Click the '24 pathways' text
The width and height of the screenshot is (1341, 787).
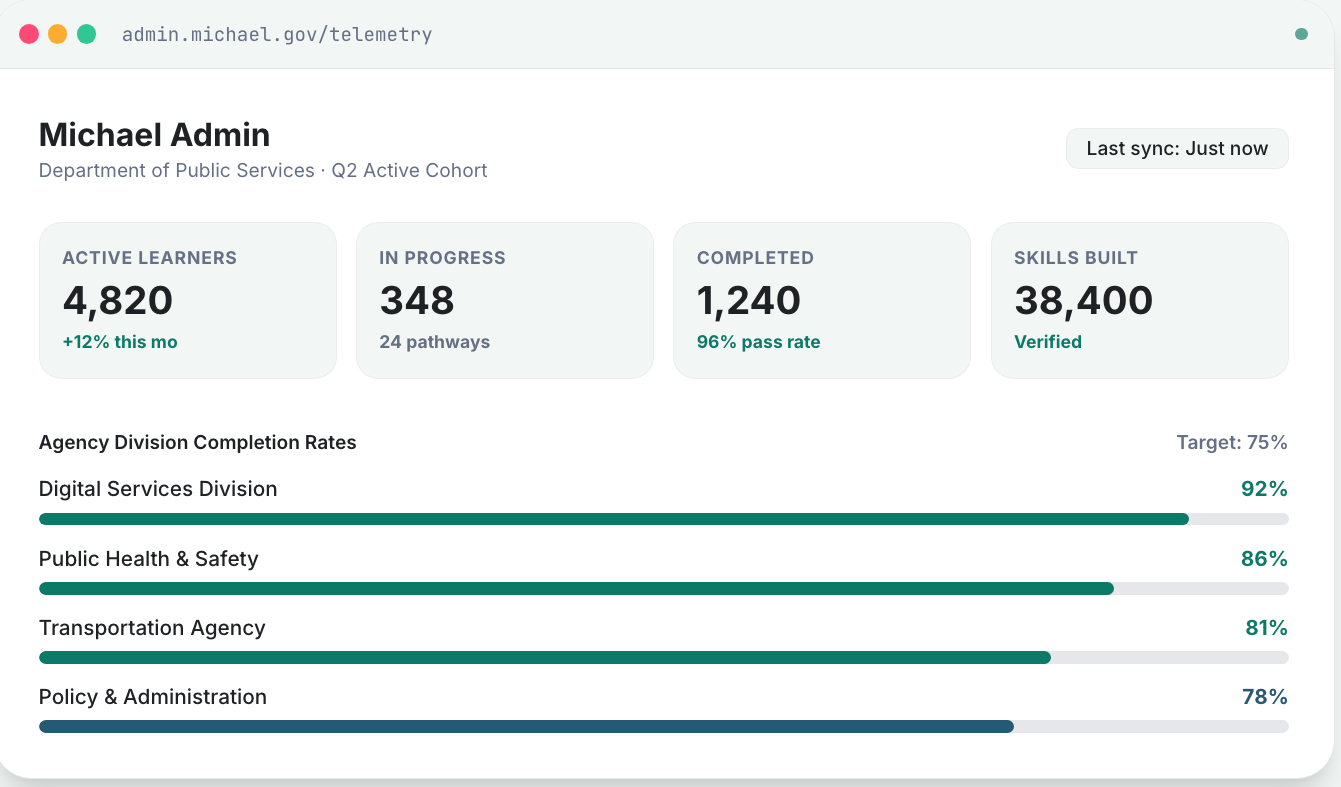(435, 342)
